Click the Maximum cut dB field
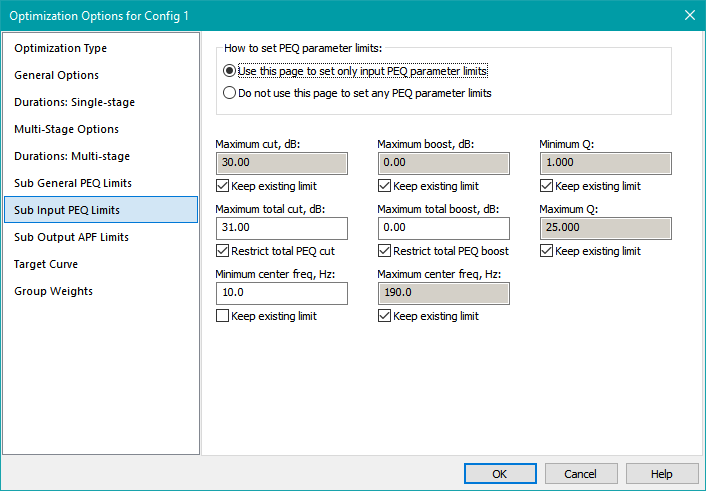 point(282,163)
